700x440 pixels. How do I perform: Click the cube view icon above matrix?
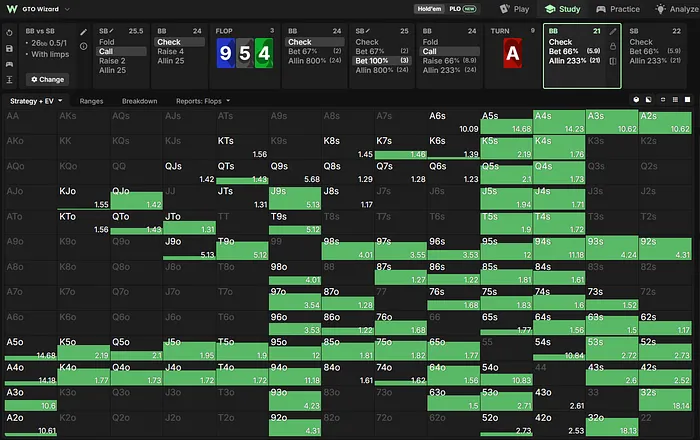point(636,100)
